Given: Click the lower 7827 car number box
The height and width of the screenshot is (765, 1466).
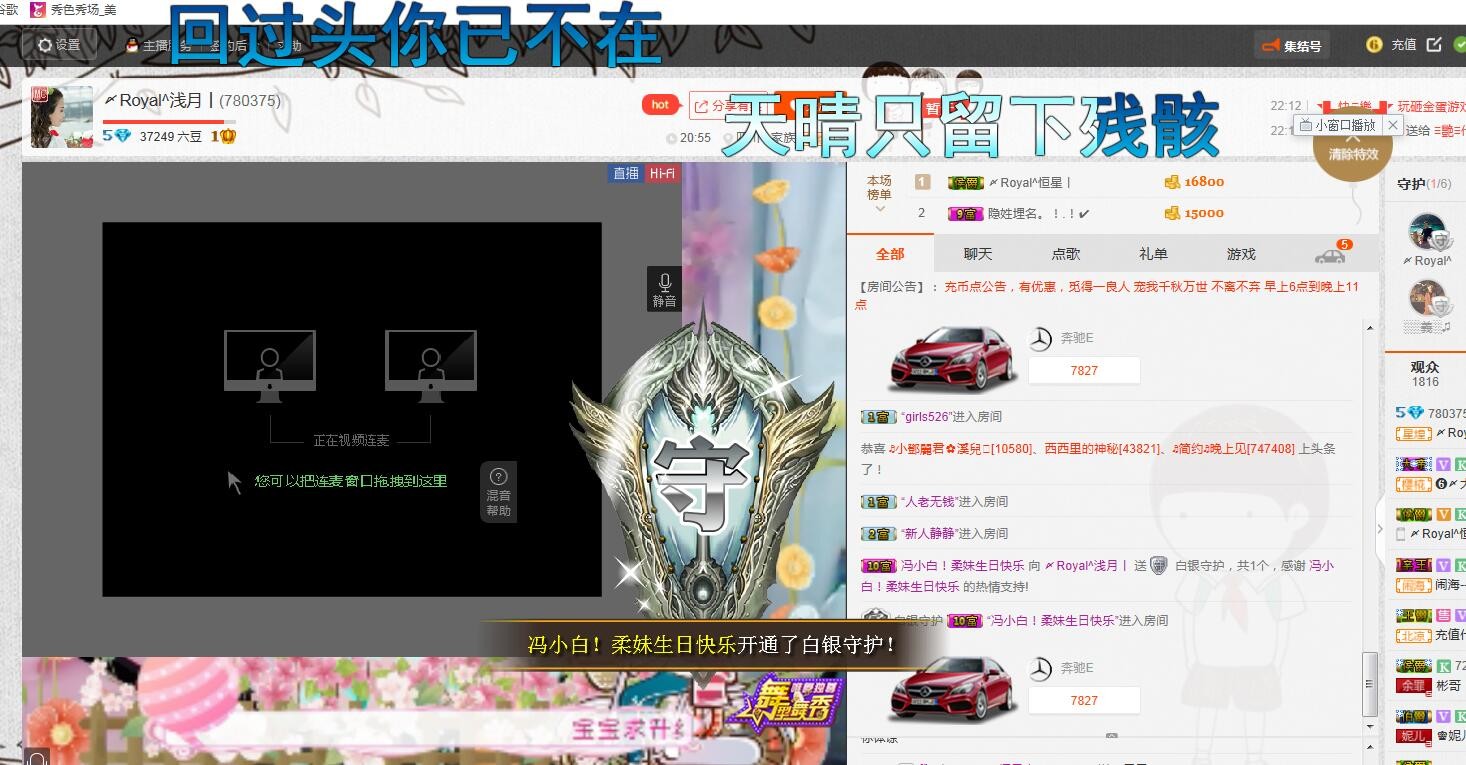Looking at the screenshot, I should (x=1084, y=700).
